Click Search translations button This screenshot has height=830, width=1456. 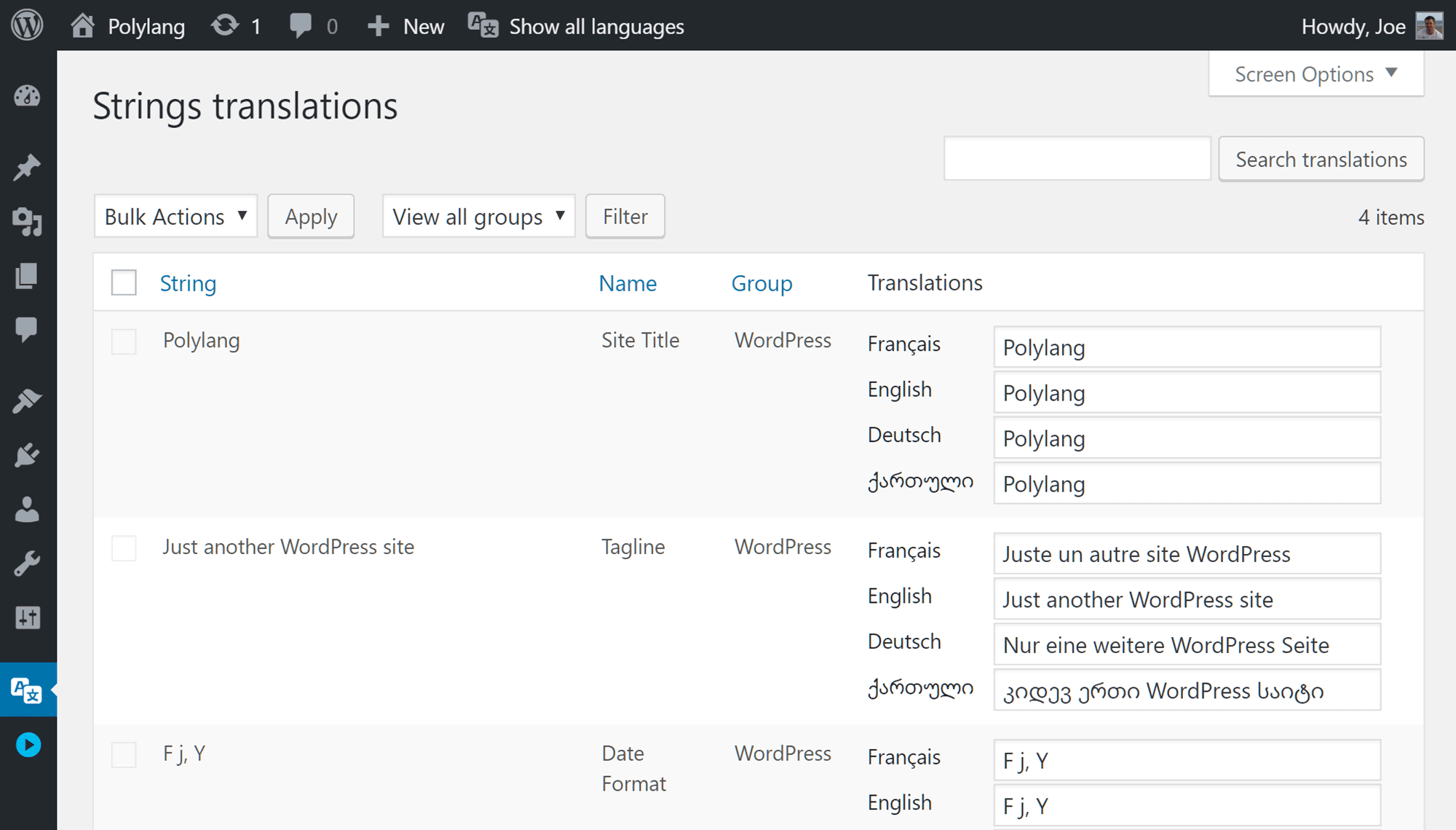pos(1322,160)
